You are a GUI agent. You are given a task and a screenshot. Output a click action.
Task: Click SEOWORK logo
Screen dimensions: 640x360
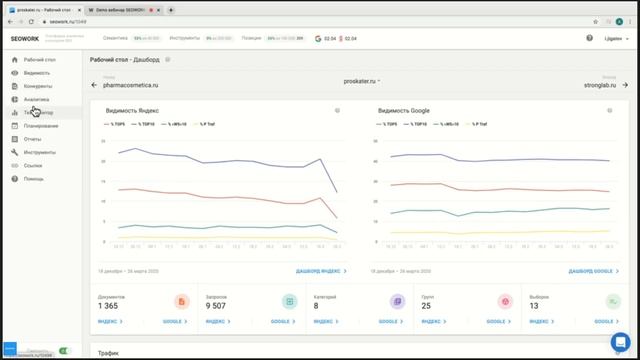point(24,39)
